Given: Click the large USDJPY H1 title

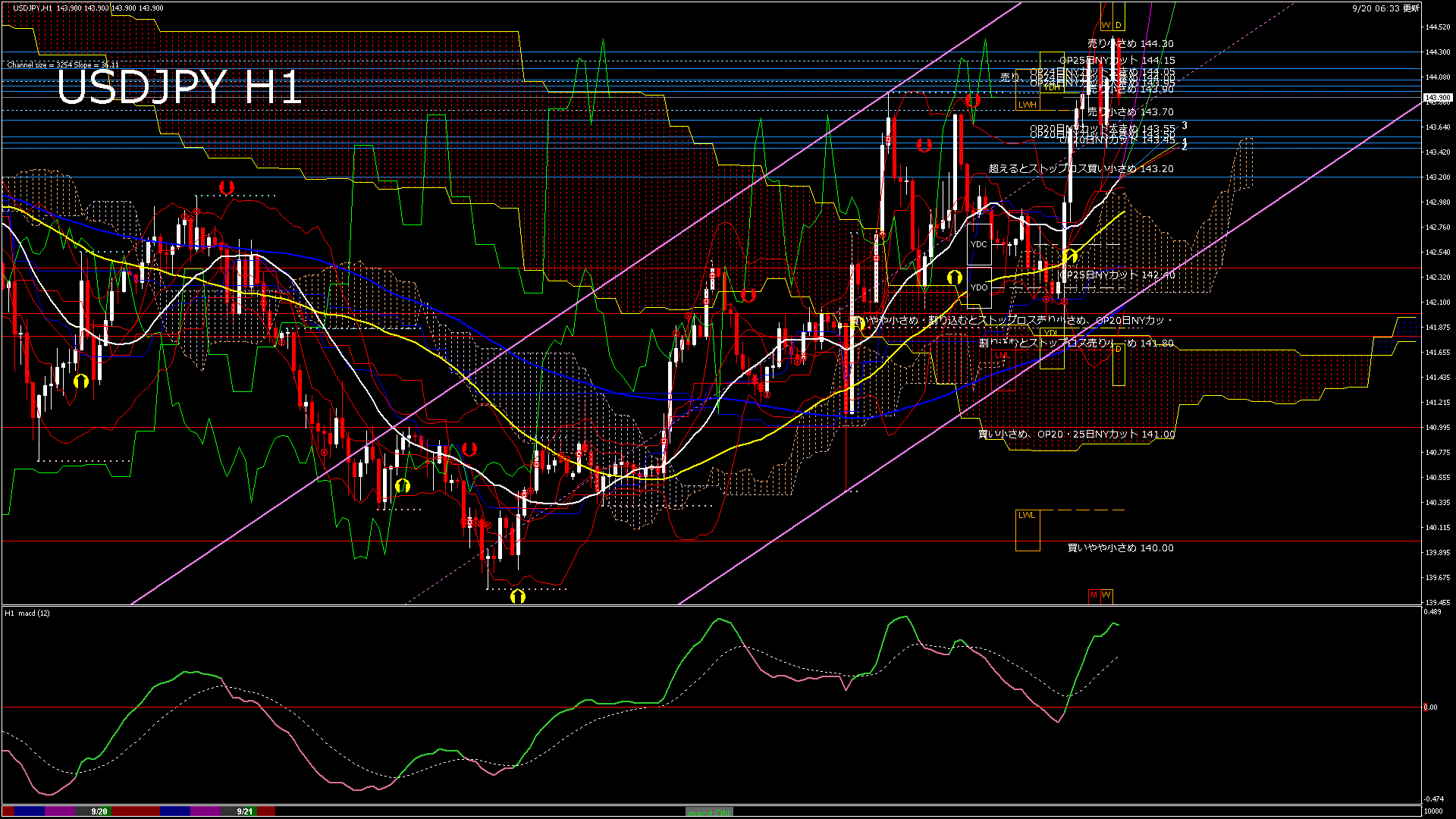Looking at the screenshot, I should point(180,88).
